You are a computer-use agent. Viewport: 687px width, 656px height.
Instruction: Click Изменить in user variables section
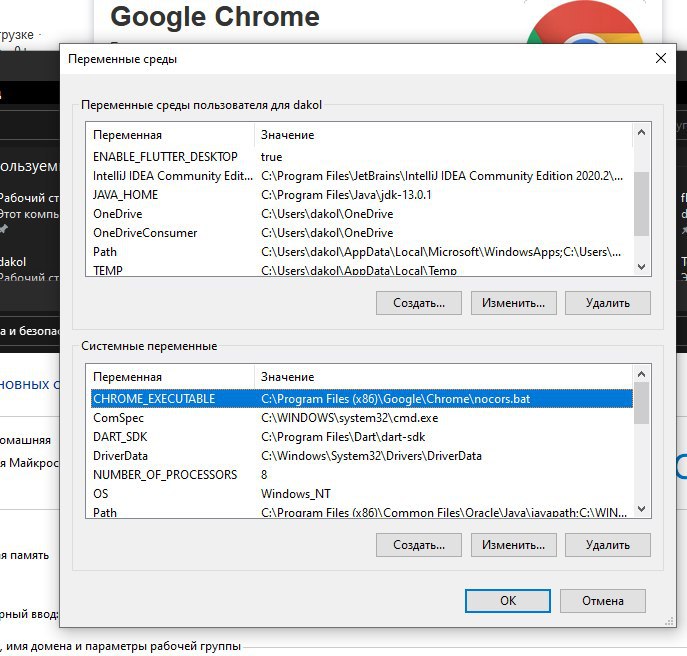pos(513,303)
